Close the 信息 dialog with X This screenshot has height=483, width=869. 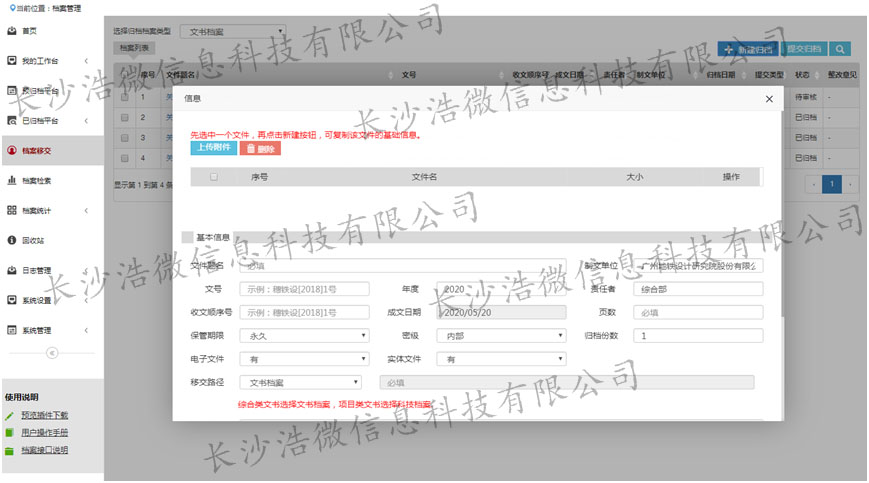[x=768, y=99]
